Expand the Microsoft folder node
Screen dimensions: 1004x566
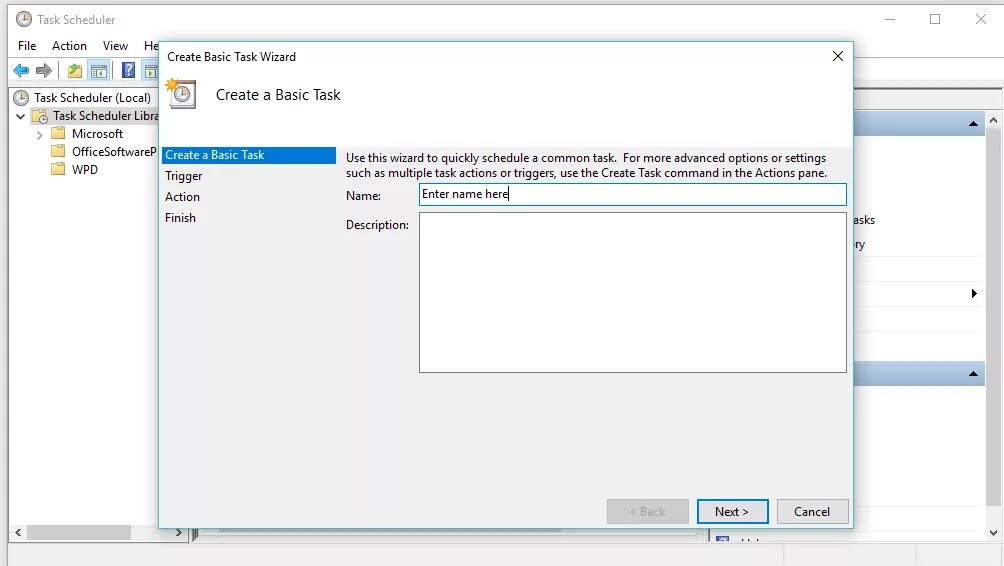tap(40, 135)
